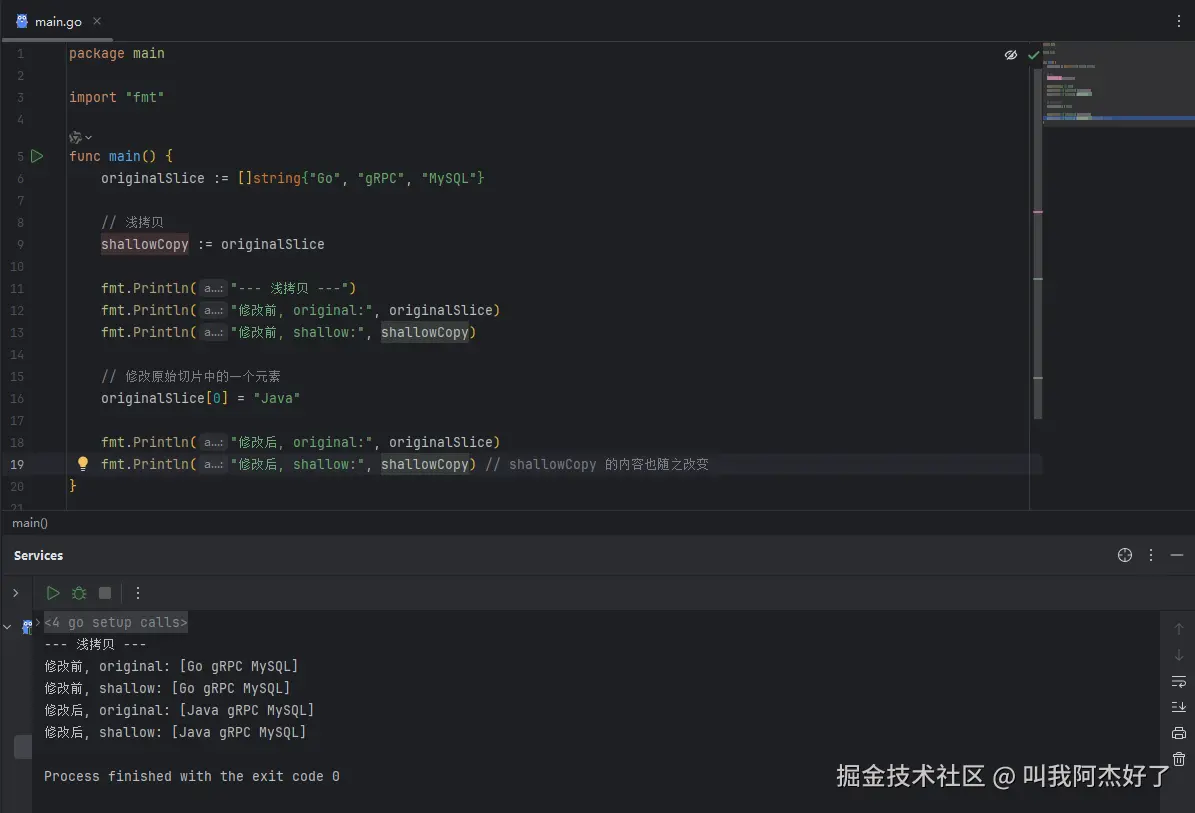The height and width of the screenshot is (813, 1195).
Task: Click the "Java" string literal on line 16
Action: 277,398
